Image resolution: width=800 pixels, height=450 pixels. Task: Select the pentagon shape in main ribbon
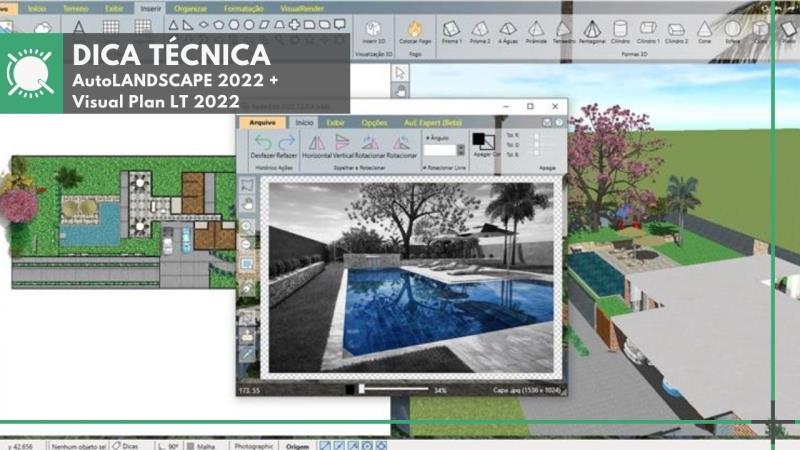(218, 24)
